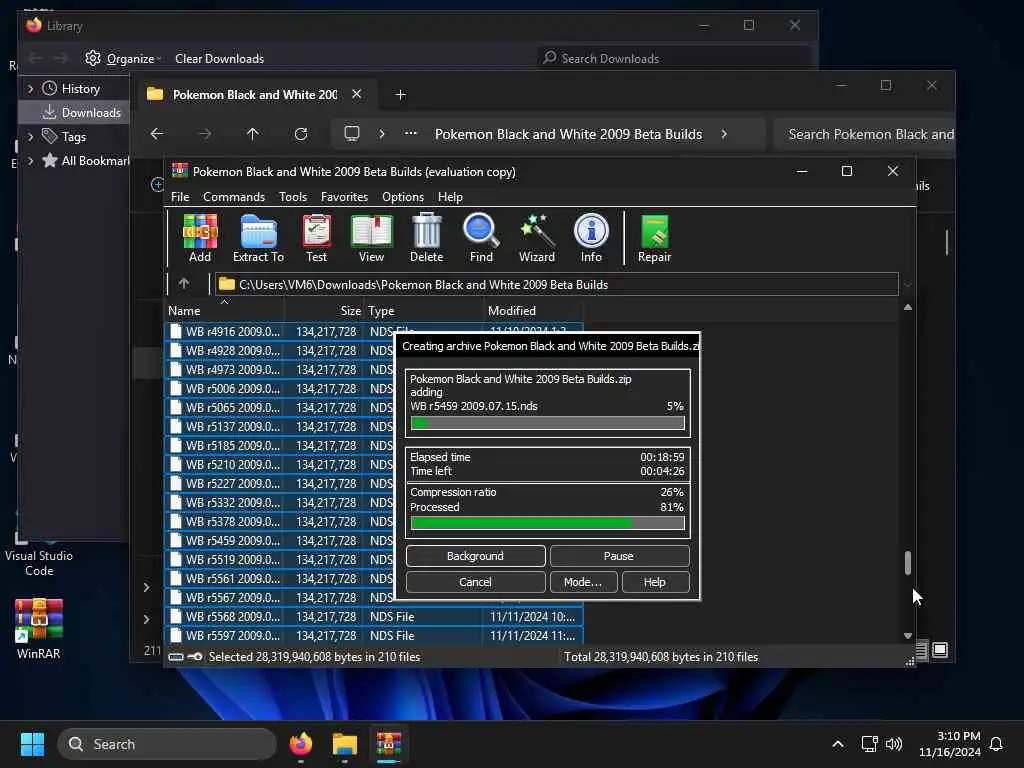Go back in File Explorer
The height and width of the screenshot is (768, 1024).
tap(157, 134)
